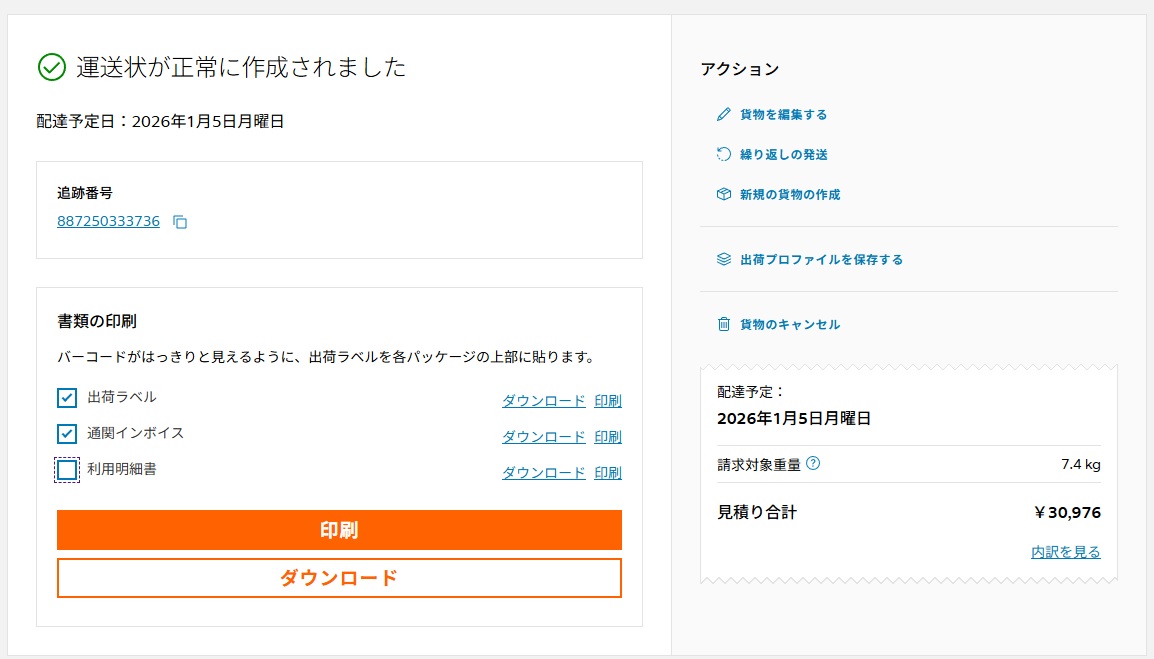Viewport: 1154px width, 659px height.
Task: Click the trash icon for 貨物のキャンセル
Action: pyautogui.click(x=724, y=325)
